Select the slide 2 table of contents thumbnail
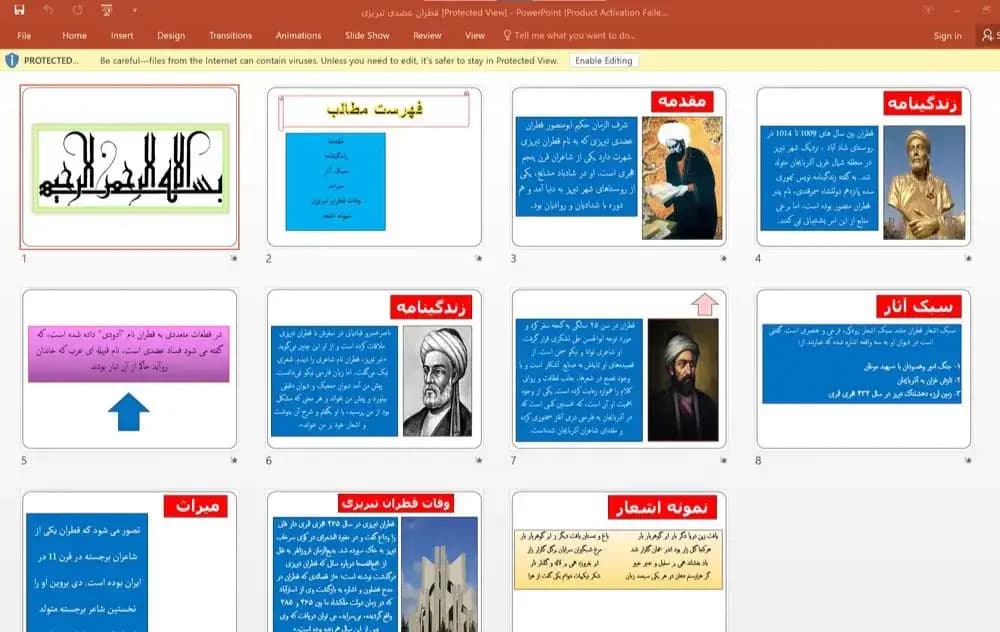Screen dimensions: 1000x632 pos(374,167)
